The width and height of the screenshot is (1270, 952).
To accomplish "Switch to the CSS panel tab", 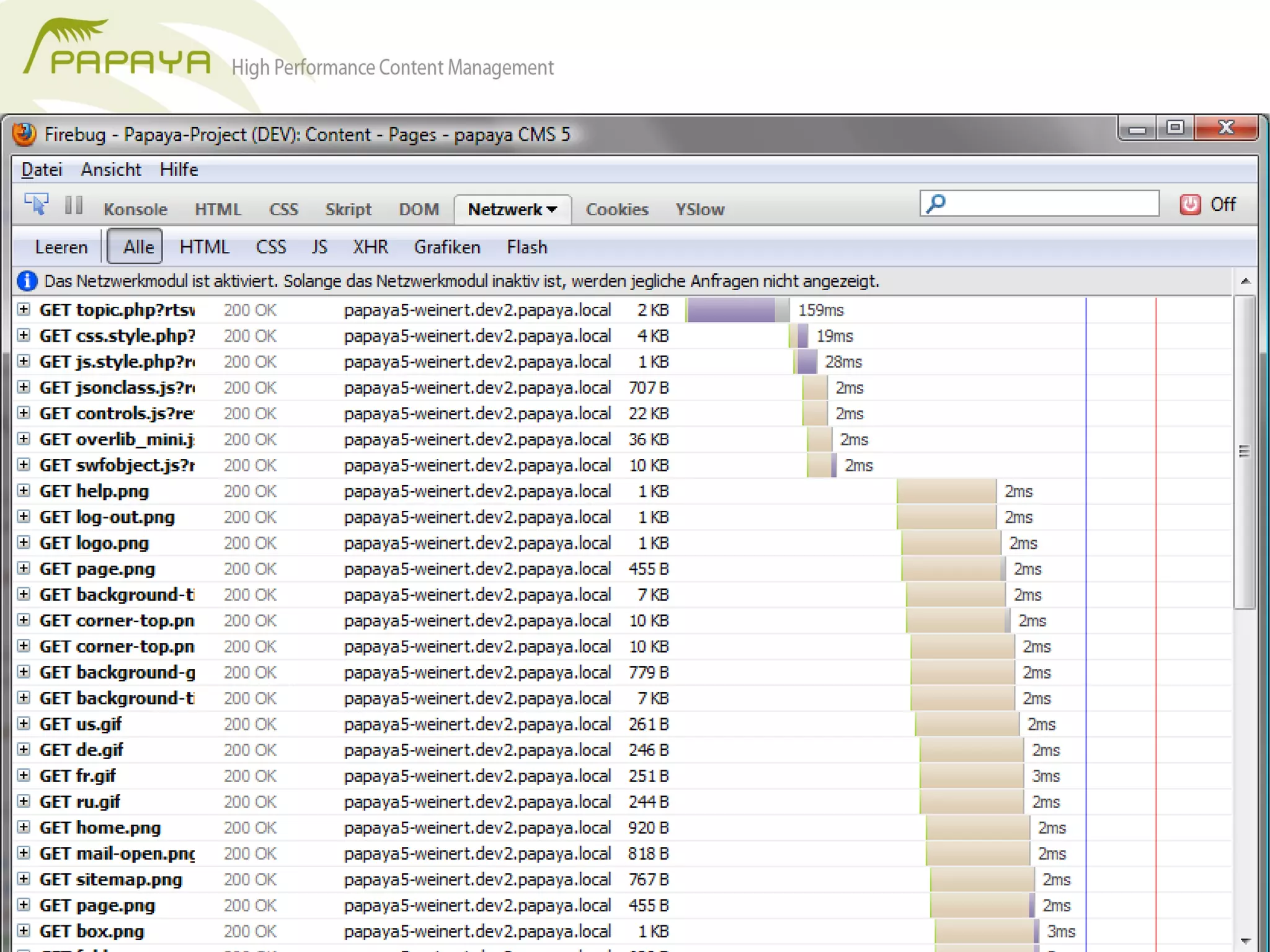I will coord(283,210).
